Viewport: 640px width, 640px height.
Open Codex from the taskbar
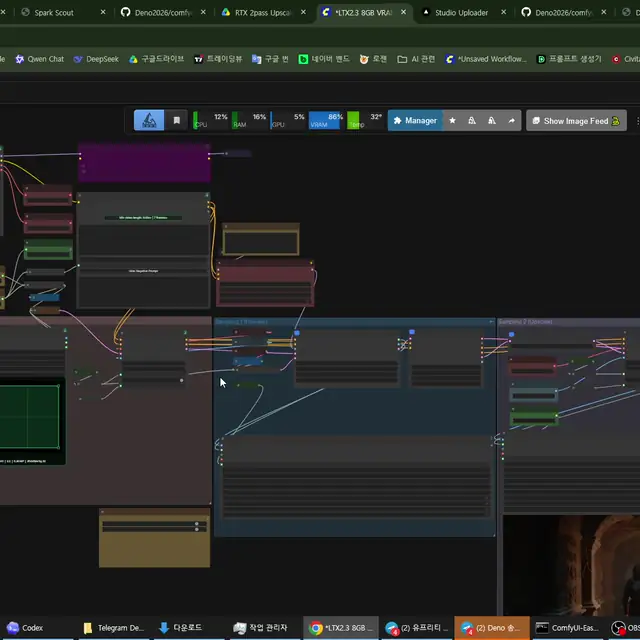[25, 628]
